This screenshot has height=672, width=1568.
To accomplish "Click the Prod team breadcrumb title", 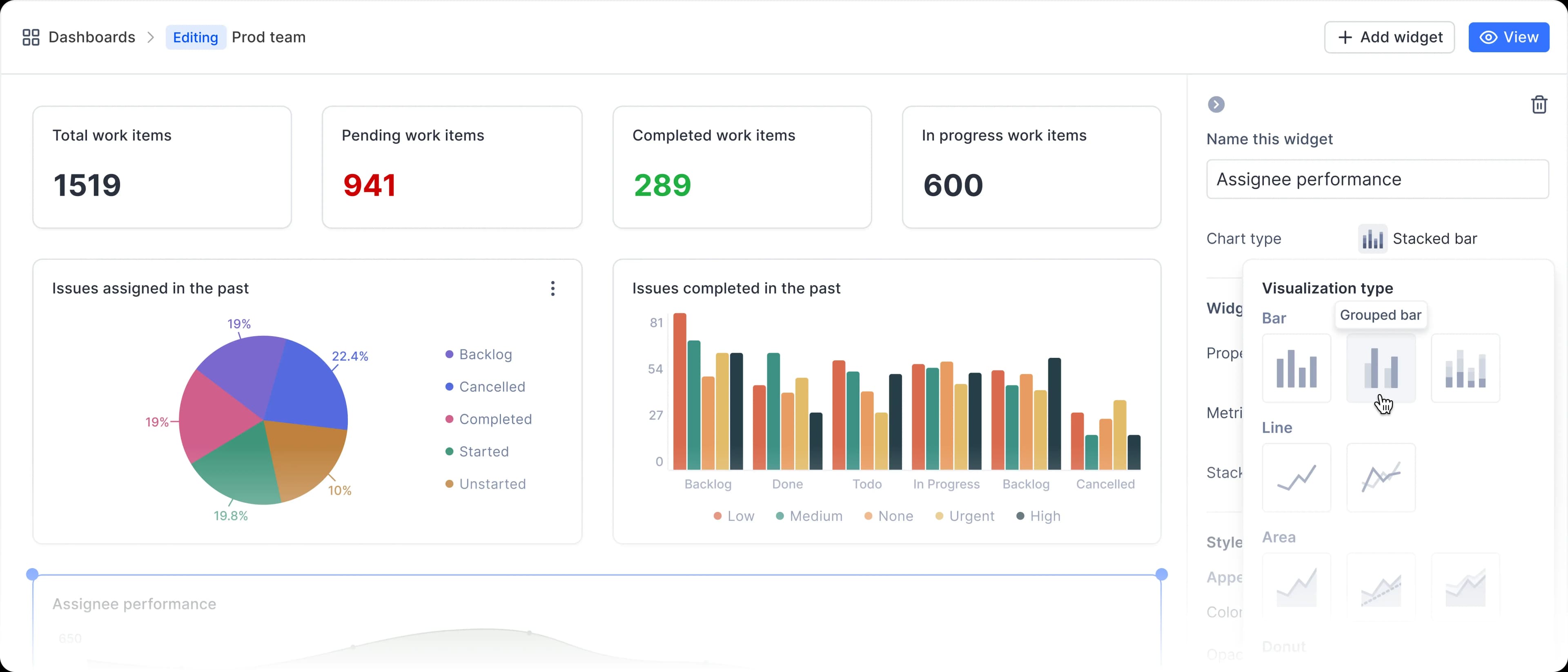I will point(268,37).
